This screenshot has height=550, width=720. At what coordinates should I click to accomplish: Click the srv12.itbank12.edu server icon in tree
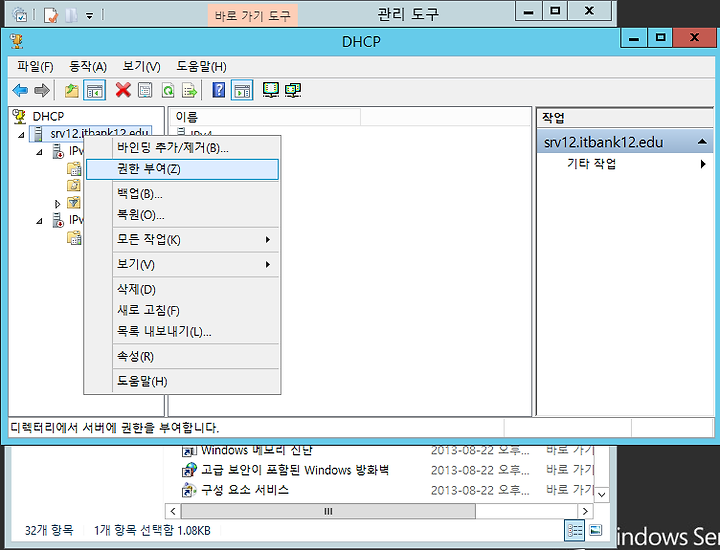point(39,134)
